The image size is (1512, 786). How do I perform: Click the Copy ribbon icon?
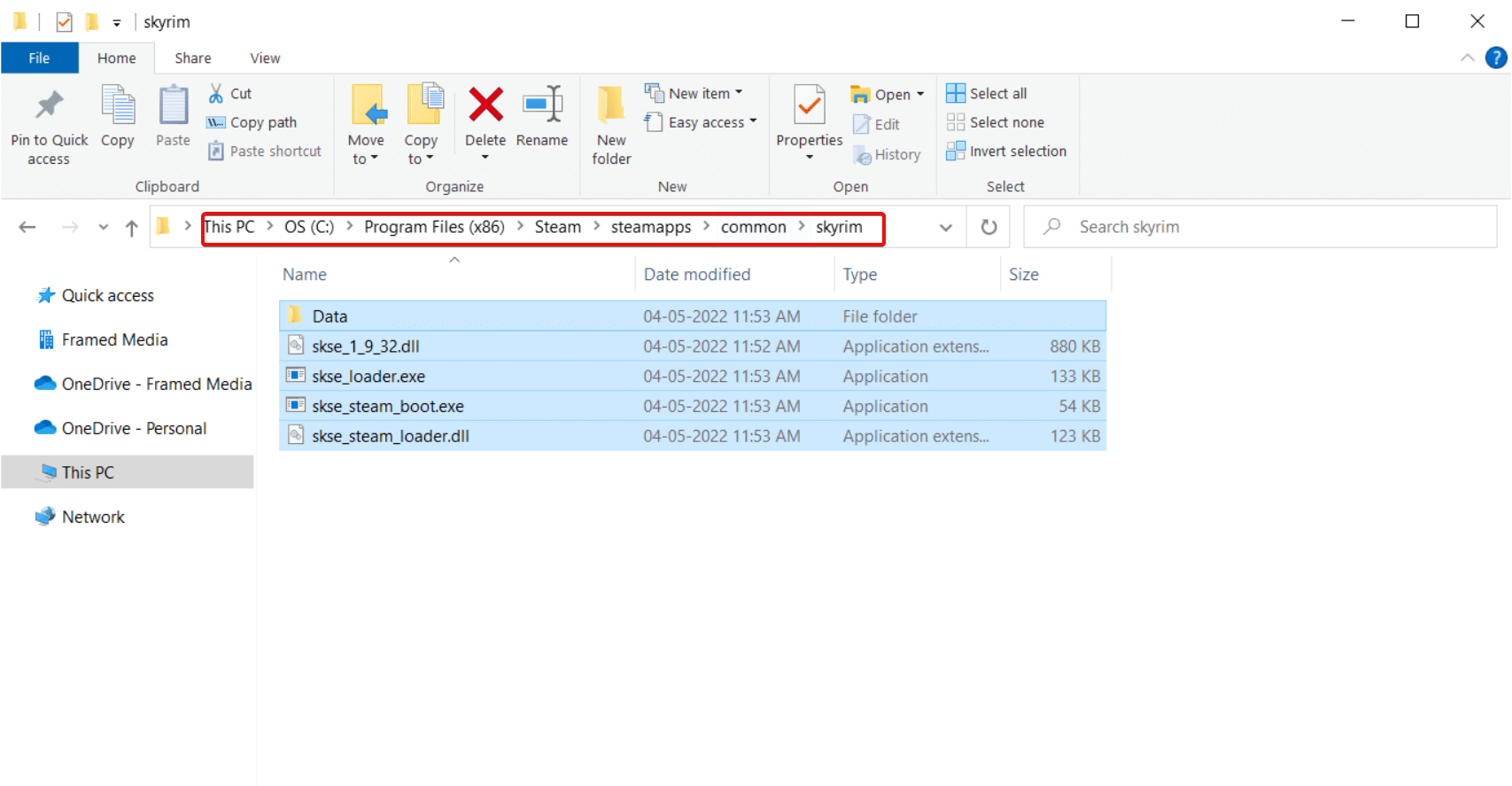coord(117,116)
